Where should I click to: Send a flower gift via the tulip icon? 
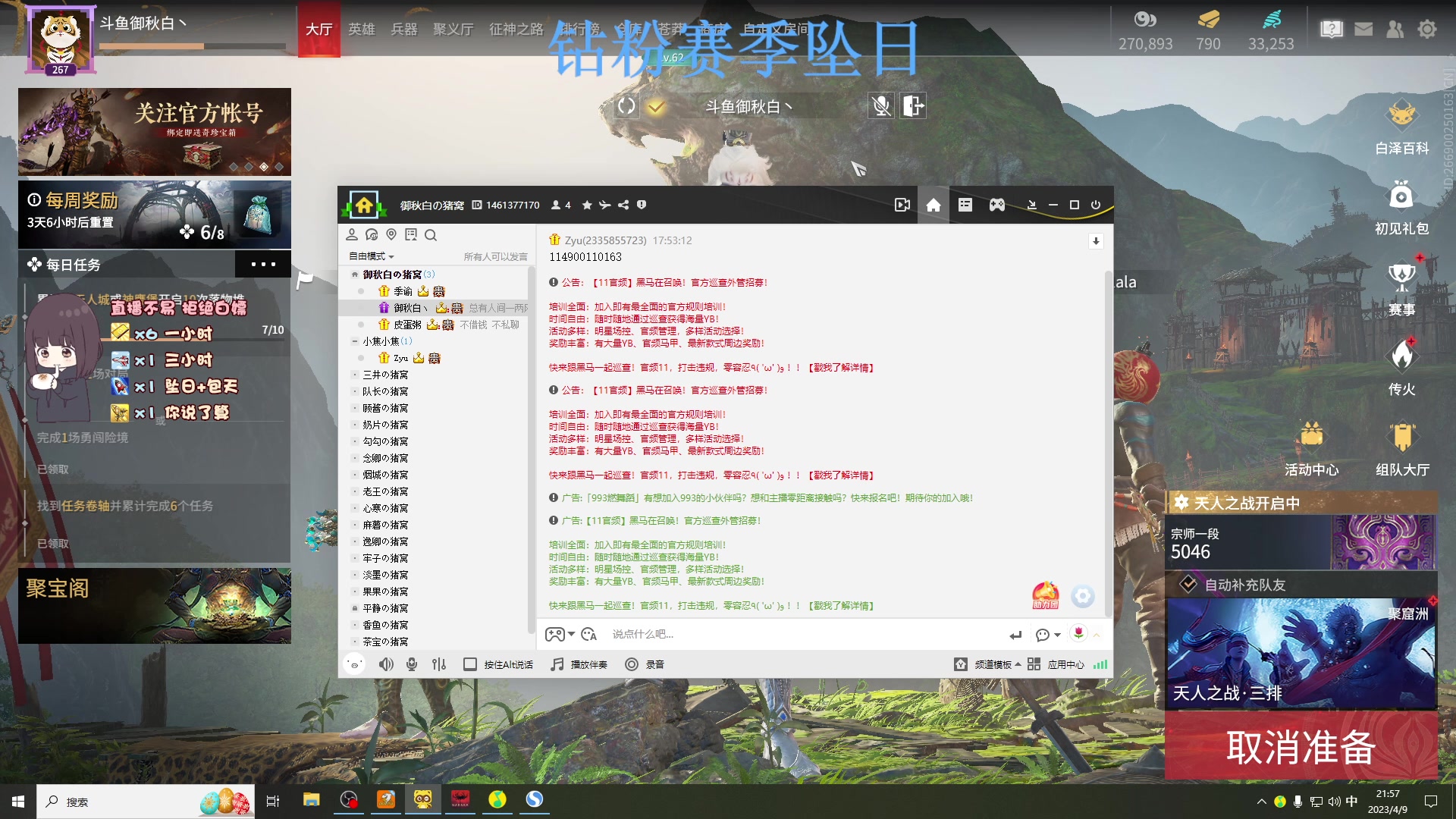pyautogui.click(x=1078, y=632)
